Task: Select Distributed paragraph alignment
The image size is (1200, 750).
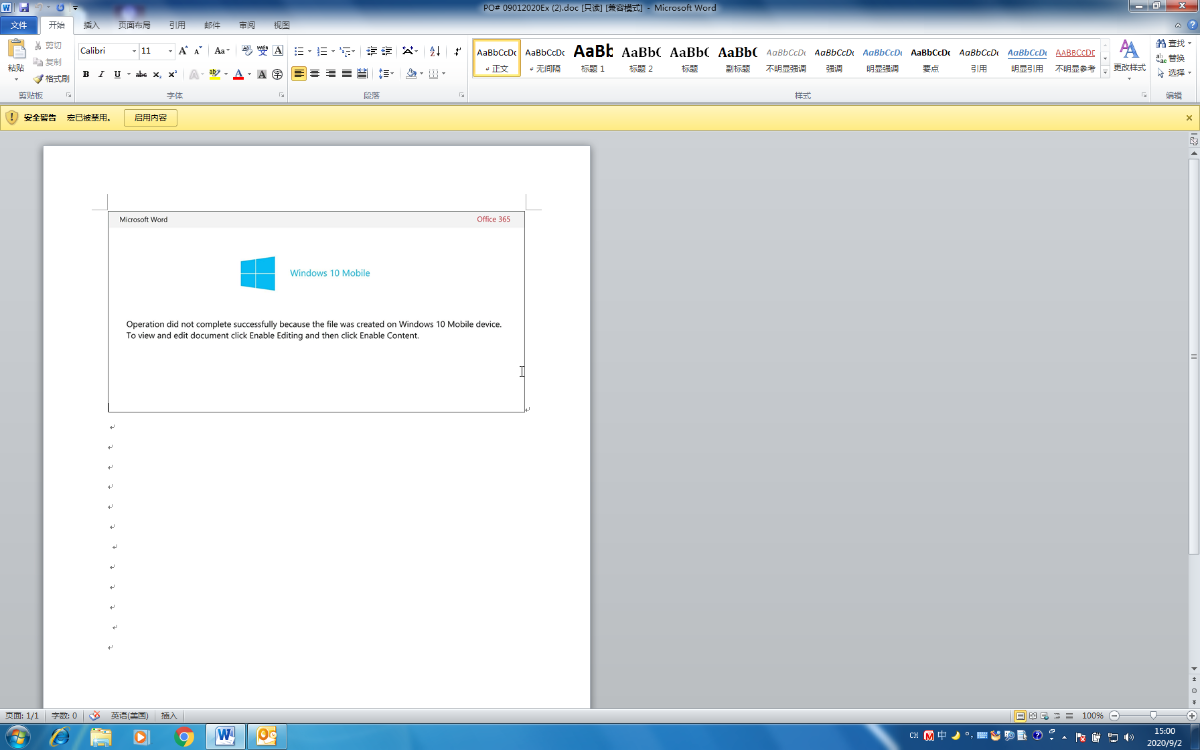Action: click(362, 73)
